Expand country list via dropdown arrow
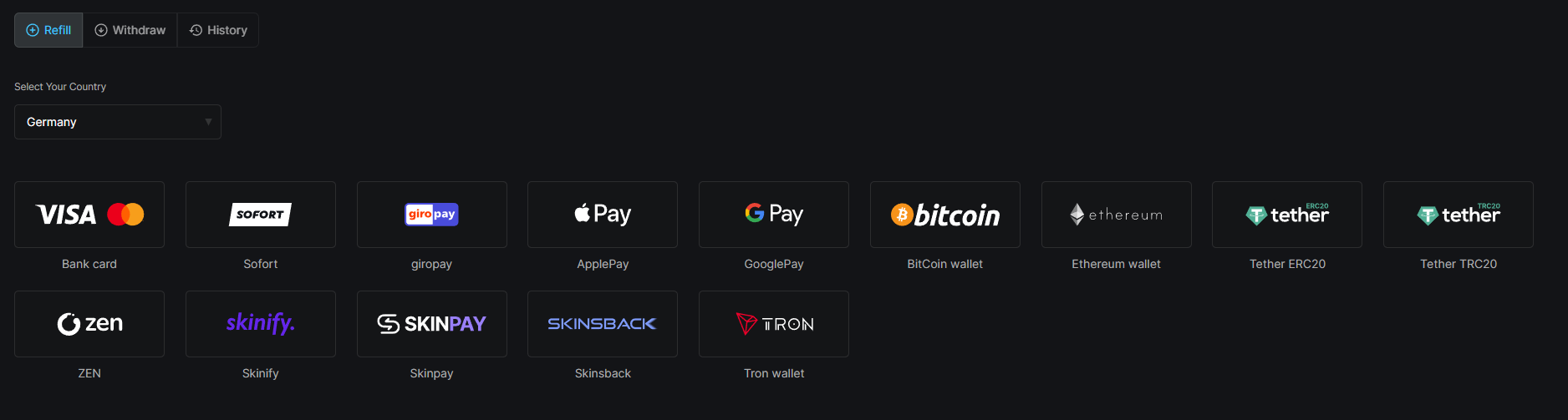This screenshot has width=1568, height=420. coord(208,122)
